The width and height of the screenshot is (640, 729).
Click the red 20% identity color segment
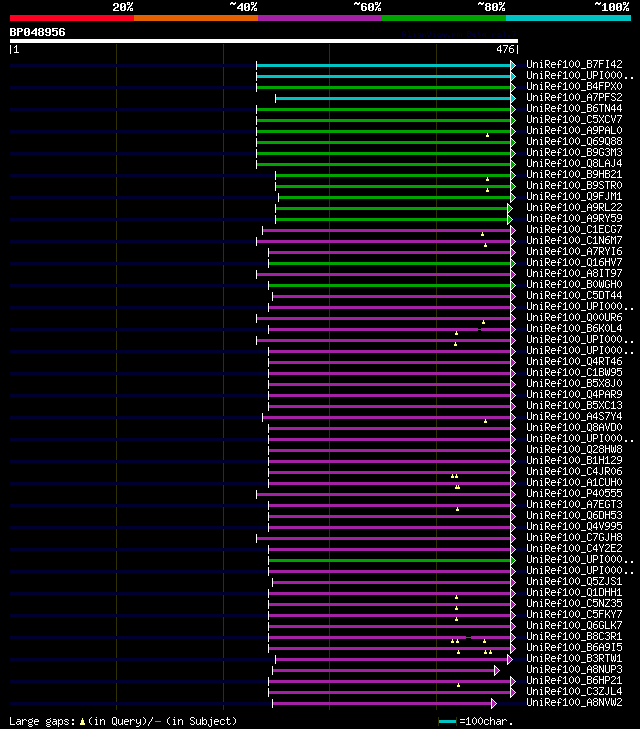72,18
